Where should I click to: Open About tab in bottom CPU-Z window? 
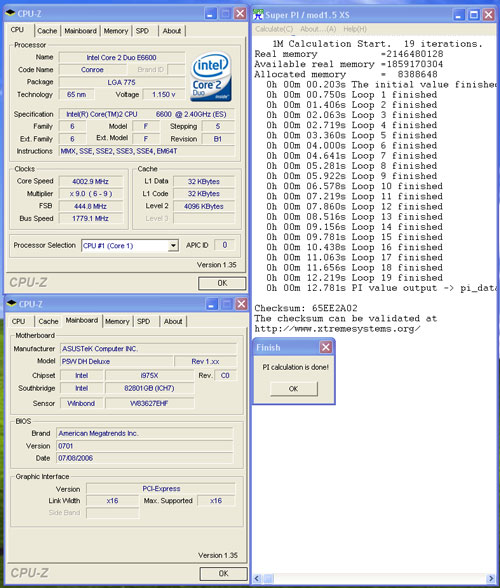pyautogui.click(x=173, y=321)
